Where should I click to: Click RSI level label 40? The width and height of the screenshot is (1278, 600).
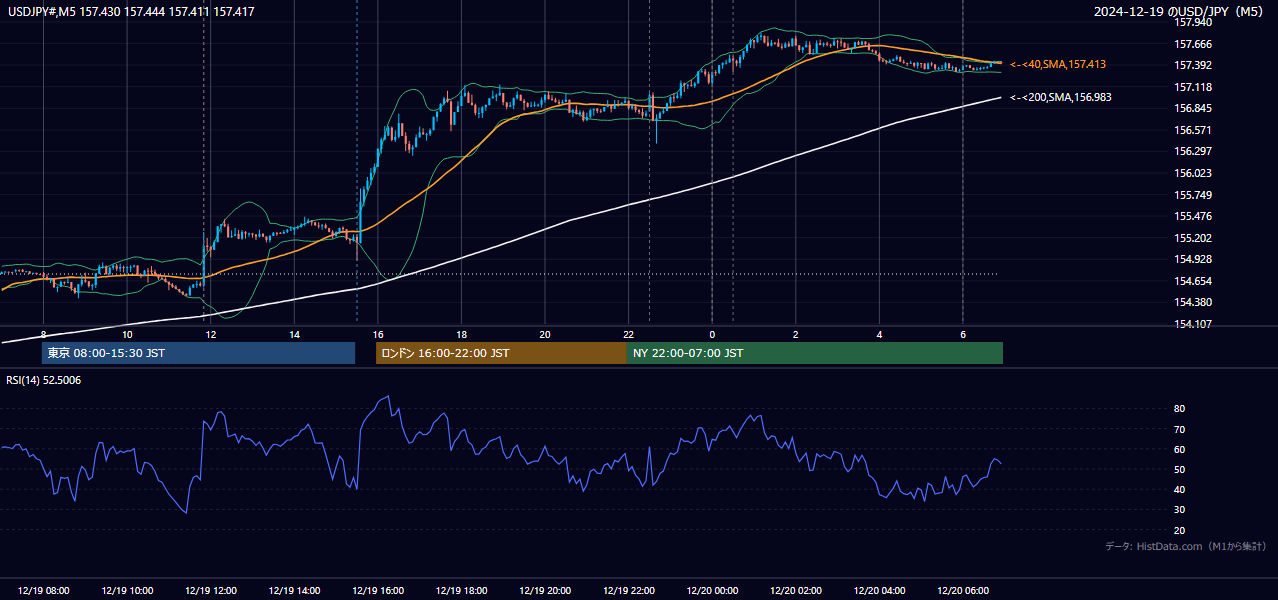tap(1180, 489)
